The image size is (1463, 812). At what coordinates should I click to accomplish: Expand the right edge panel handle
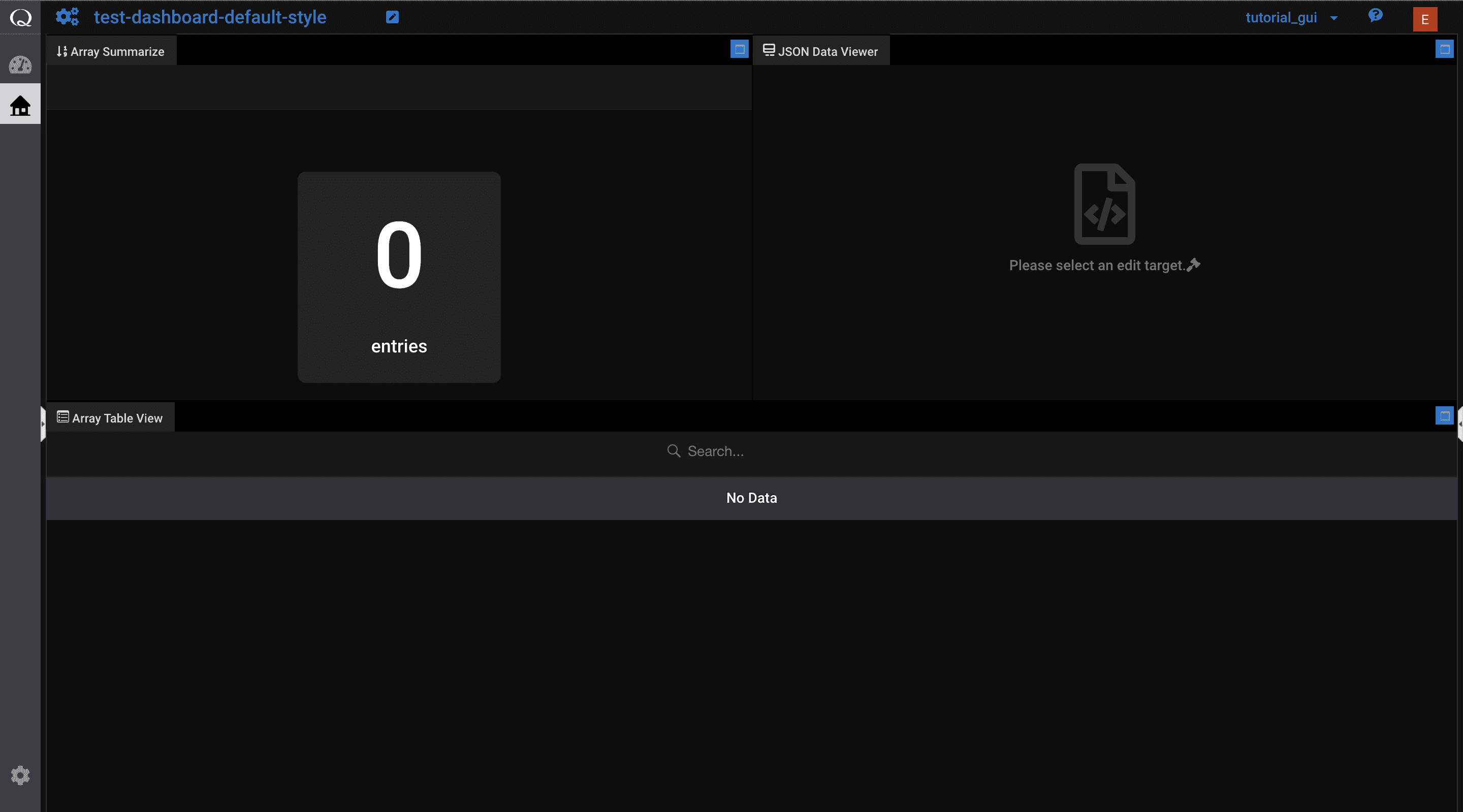pos(1459,424)
